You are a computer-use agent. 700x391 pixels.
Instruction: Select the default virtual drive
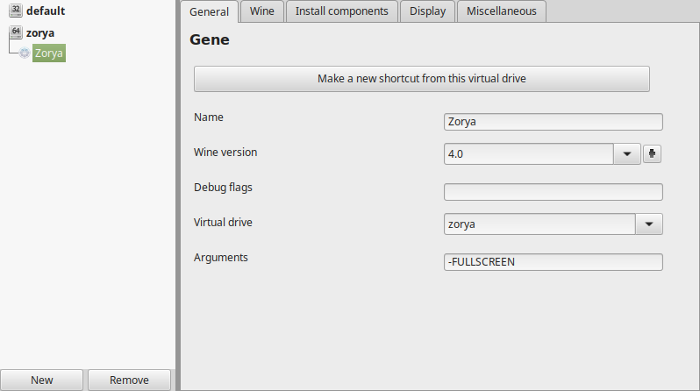(46, 11)
